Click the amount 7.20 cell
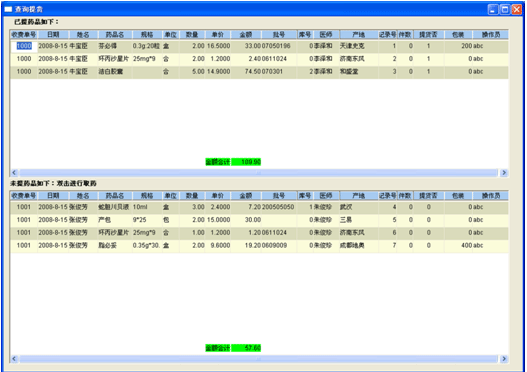Image resolution: width=527 pixels, height=372 pixels. pyautogui.click(x=246, y=207)
